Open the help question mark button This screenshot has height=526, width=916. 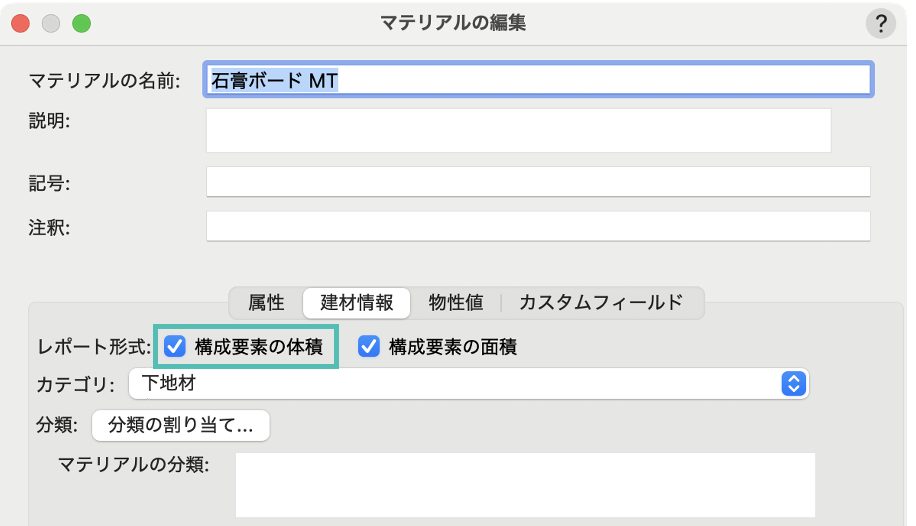880,24
